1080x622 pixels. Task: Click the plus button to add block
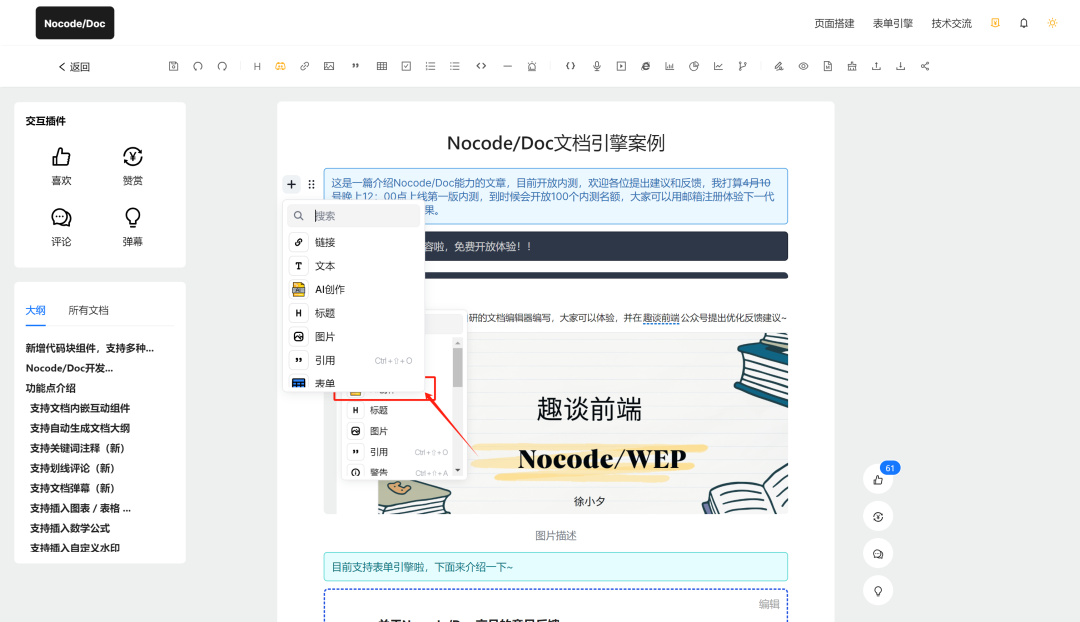tap(291, 184)
